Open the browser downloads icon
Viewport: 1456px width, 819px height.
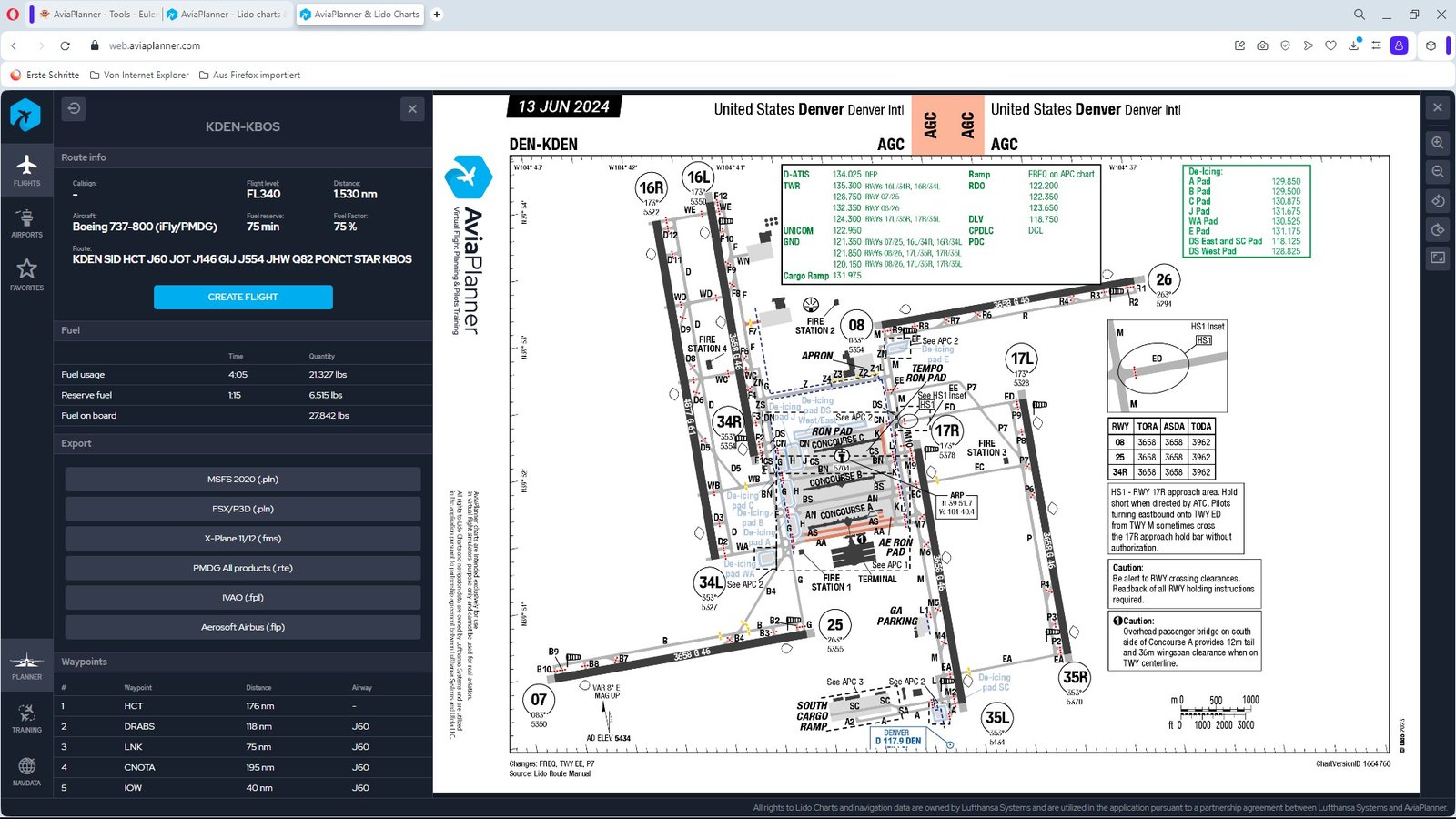(x=1353, y=45)
